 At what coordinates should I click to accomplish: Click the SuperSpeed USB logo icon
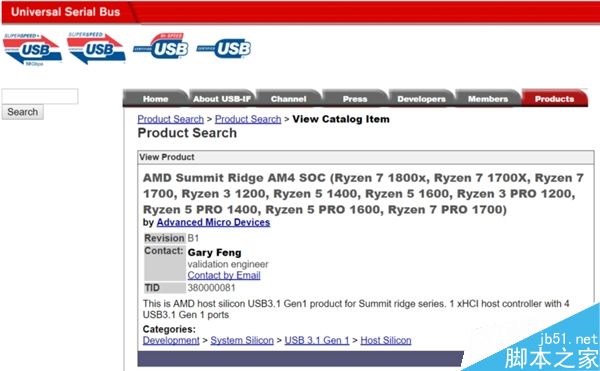(x=96, y=48)
